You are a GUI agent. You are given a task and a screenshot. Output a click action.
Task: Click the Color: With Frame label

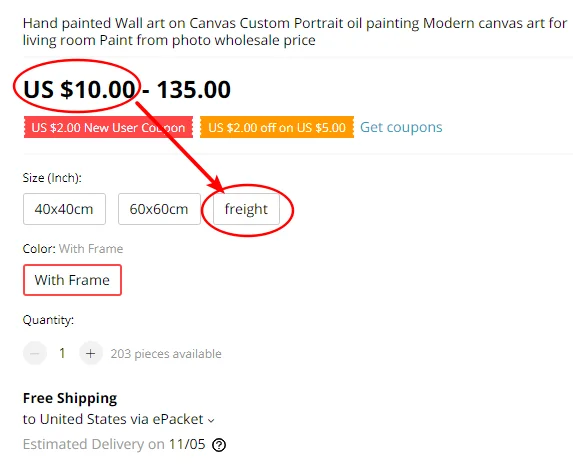coord(73,249)
